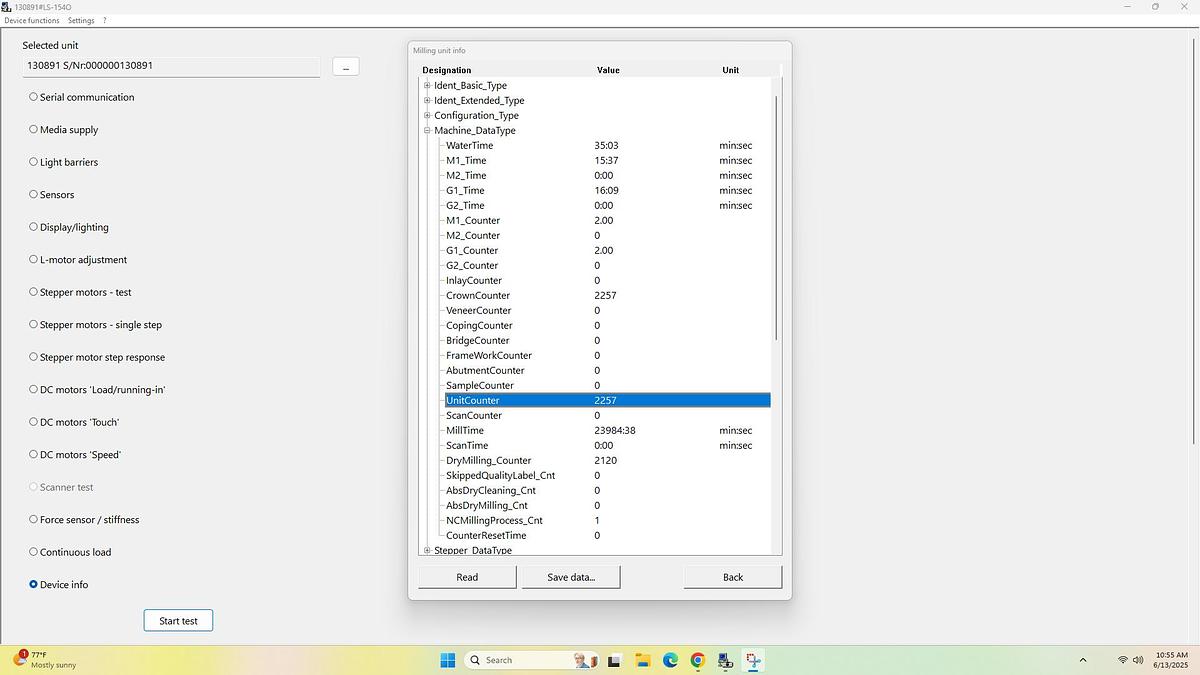Select the Continuous load radio option

point(34,552)
